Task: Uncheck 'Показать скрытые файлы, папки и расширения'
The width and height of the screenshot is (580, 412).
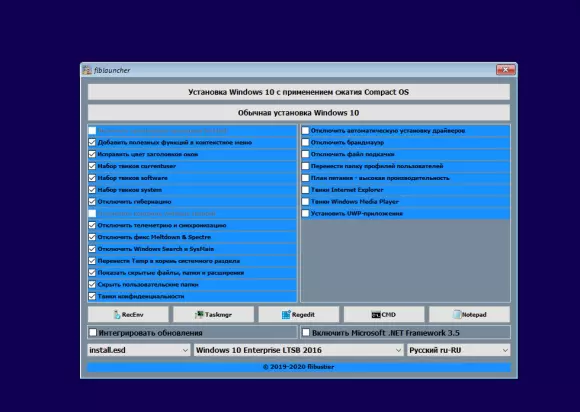Action: point(92,273)
